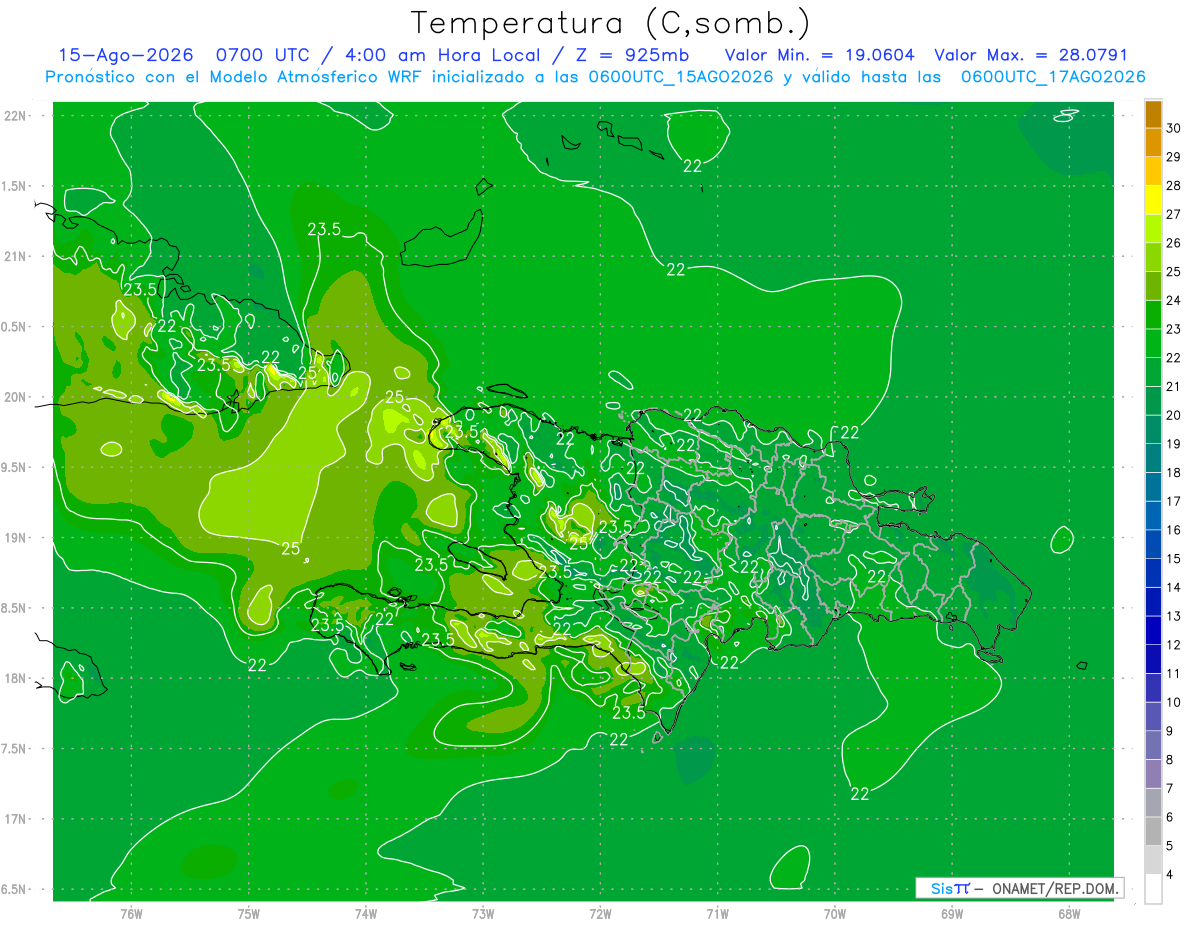Click the '0.5N' latitude axis label
Viewport: 1200px width, 927px height.
pyautogui.click(x=15, y=327)
